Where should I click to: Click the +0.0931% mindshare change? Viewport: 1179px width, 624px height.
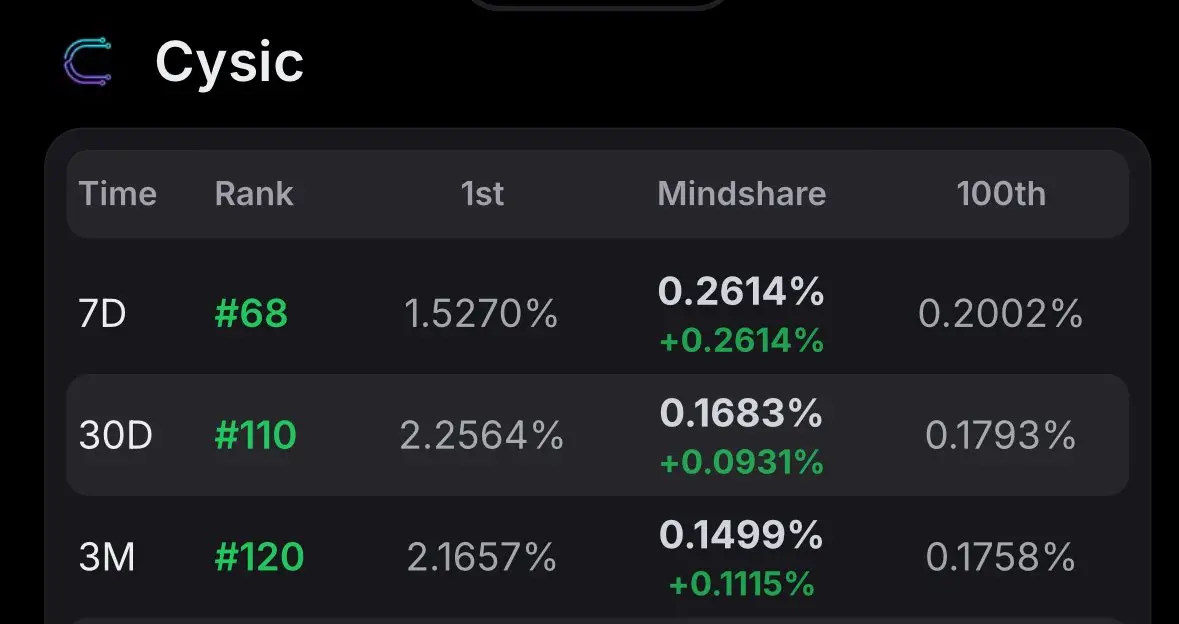pos(742,463)
